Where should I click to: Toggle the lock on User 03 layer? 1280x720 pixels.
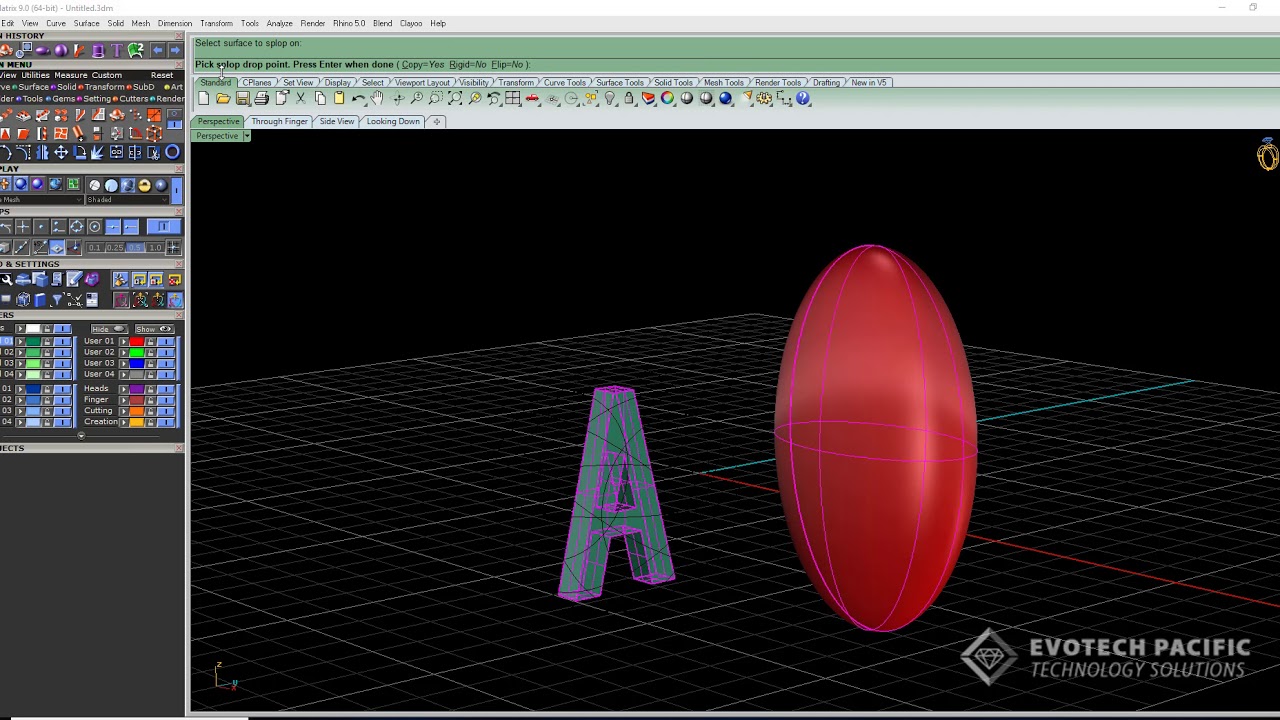click(152, 364)
